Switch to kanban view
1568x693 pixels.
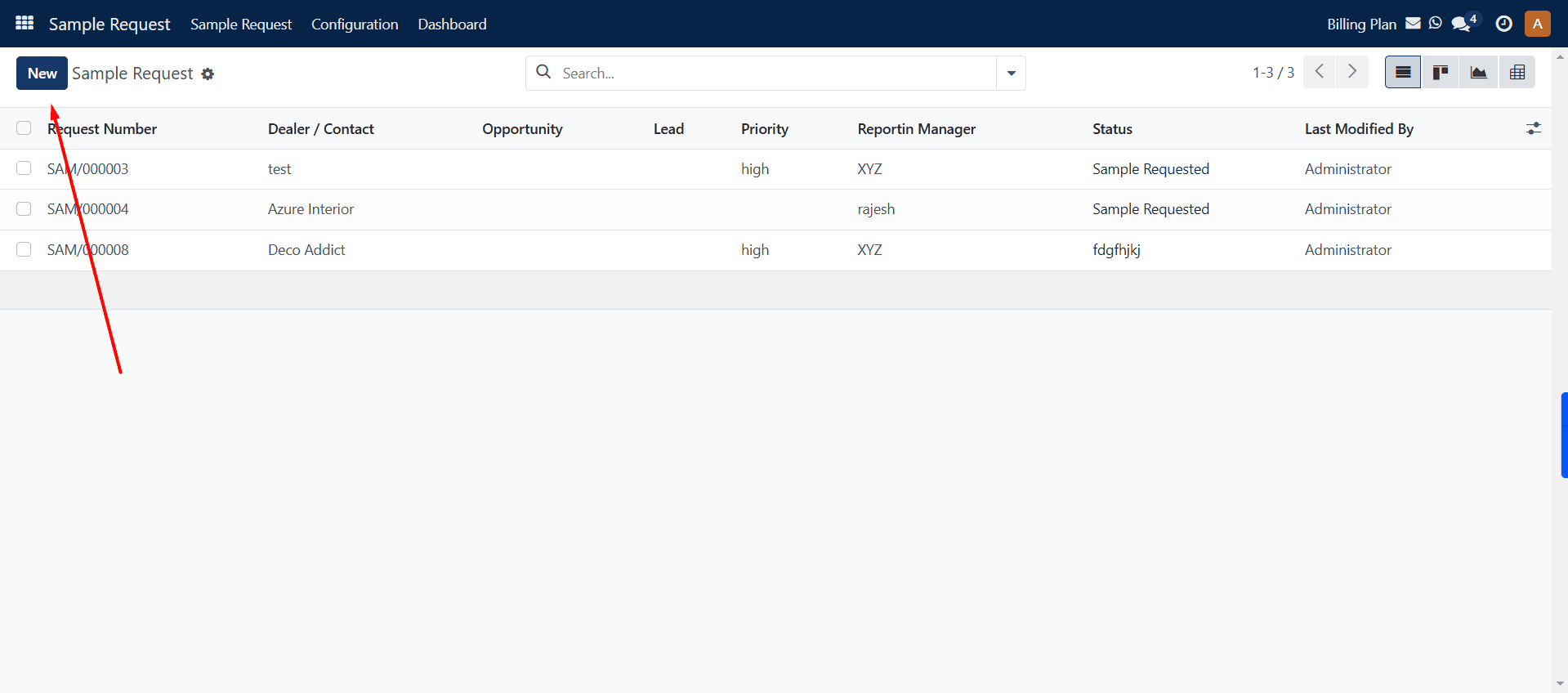pyautogui.click(x=1441, y=72)
